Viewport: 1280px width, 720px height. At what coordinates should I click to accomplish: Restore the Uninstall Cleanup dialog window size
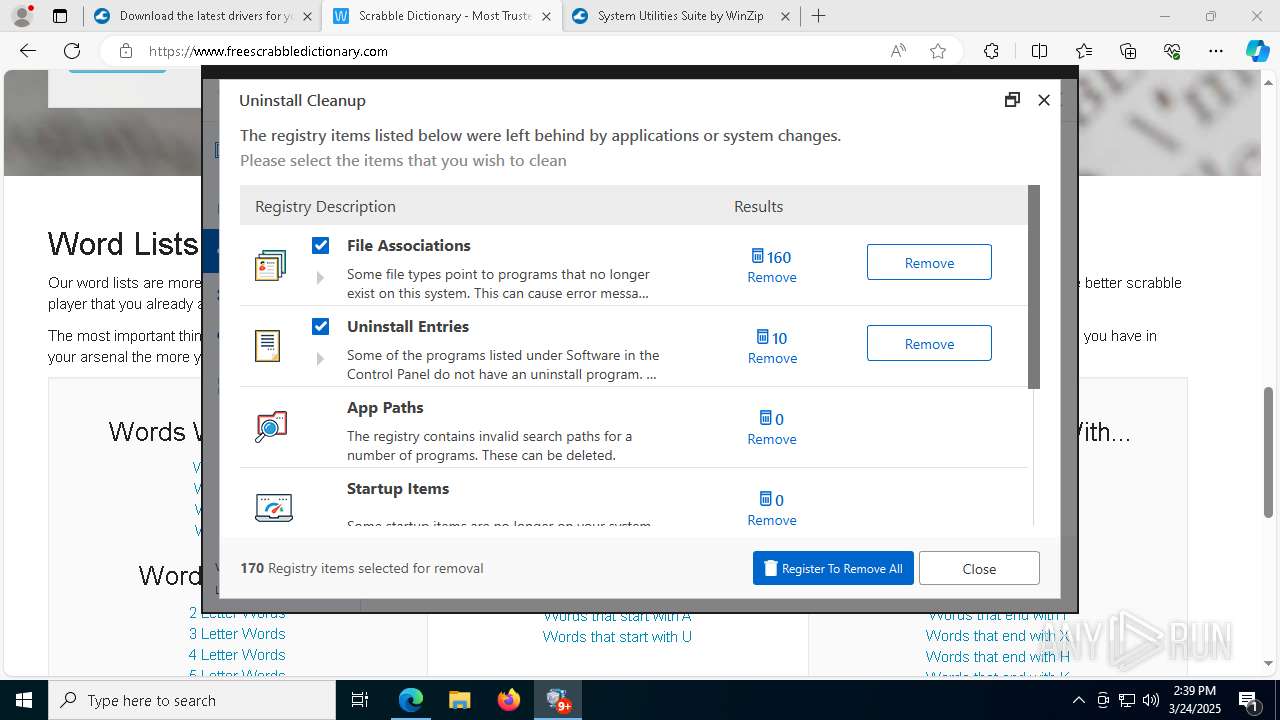1012,99
